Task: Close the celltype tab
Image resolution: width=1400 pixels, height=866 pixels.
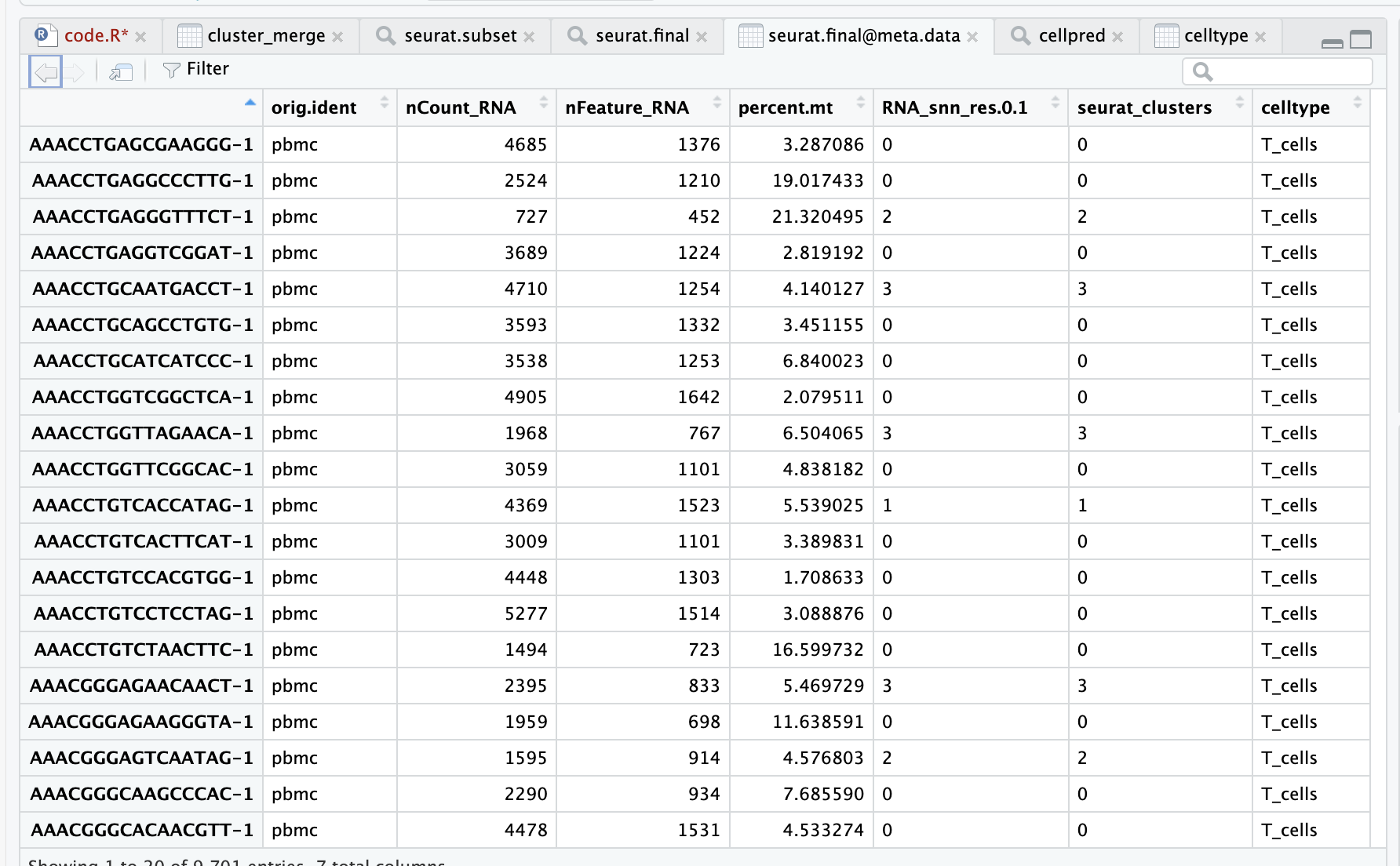Action: (1260, 37)
